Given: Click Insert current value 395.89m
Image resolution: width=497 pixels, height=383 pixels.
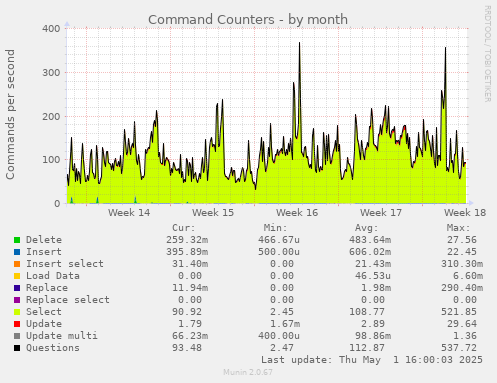Looking at the screenshot, I should [x=187, y=252].
